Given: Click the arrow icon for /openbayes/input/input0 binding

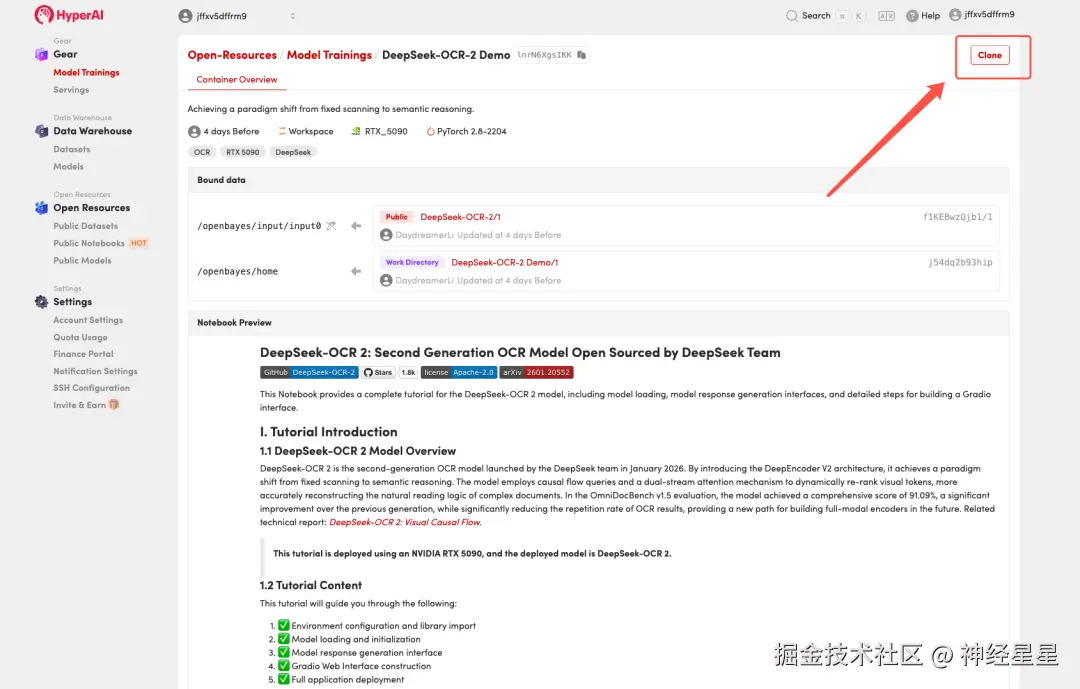Looking at the screenshot, I should (x=356, y=226).
